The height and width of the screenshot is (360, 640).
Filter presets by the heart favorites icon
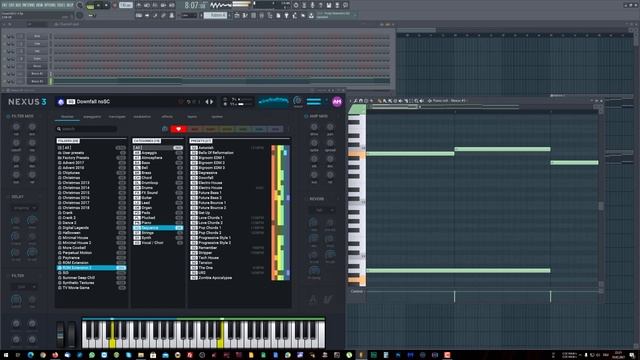click(x=178, y=129)
